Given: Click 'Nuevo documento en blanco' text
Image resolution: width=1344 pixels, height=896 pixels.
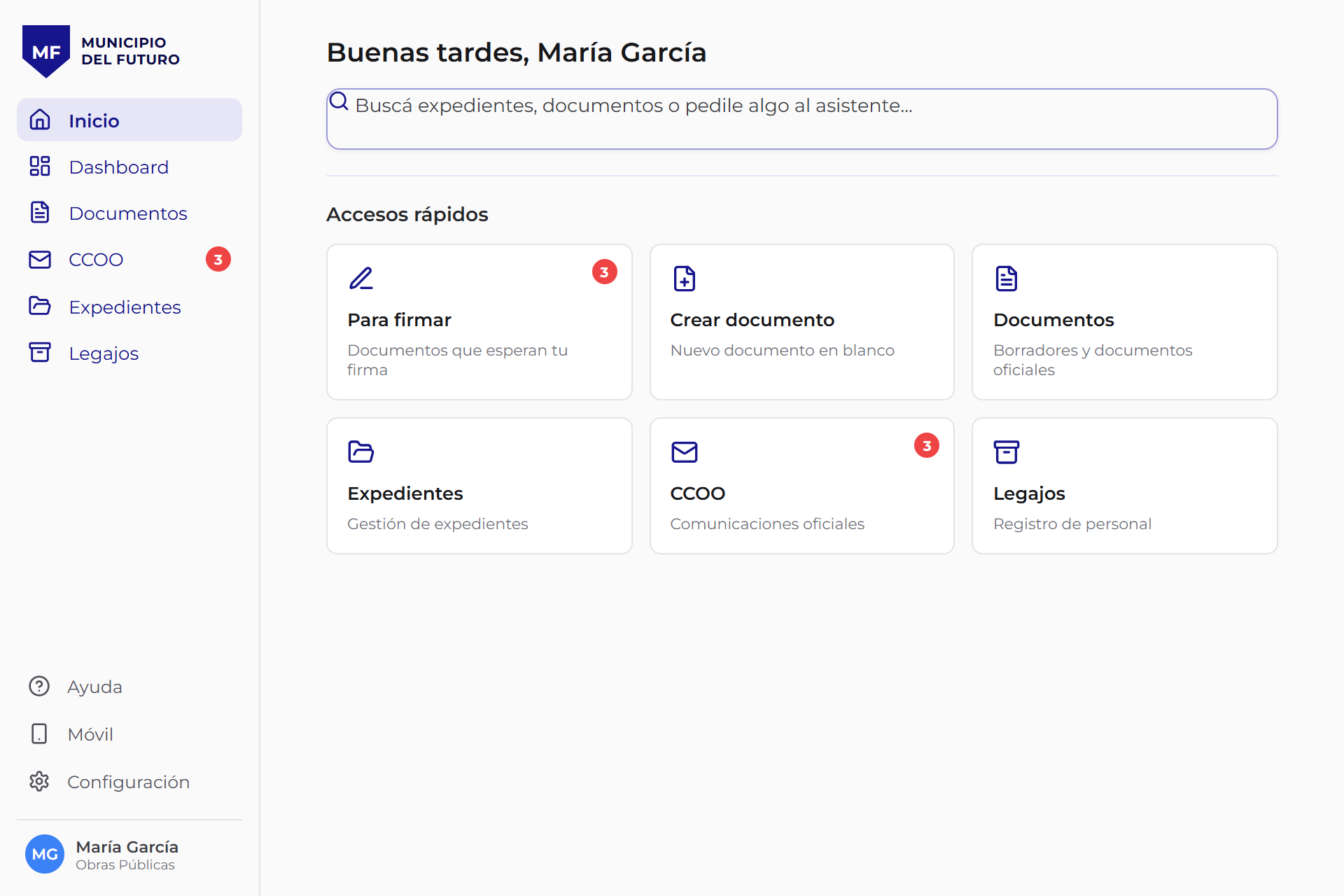Looking at the screenshot, I should (782, 350).
